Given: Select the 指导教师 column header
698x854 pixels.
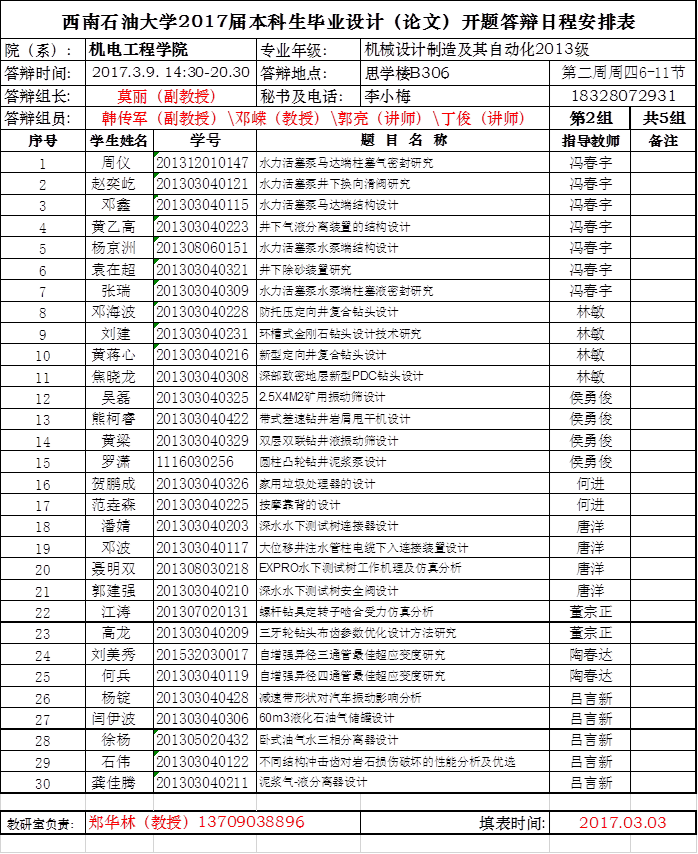Looking at the screenshot, I should [x=591, y=141].
